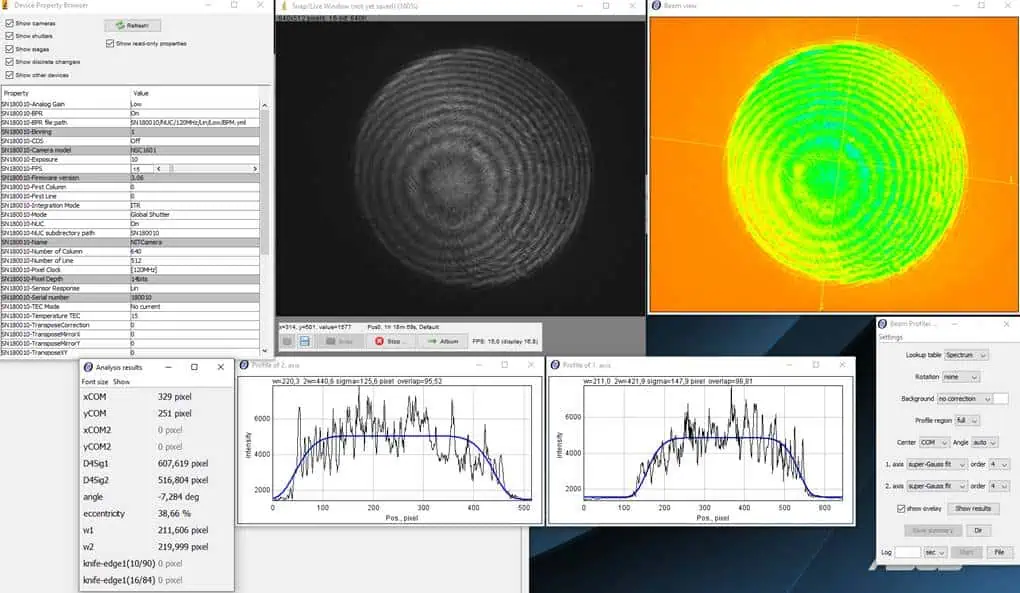Screen dimensions: 1020x593
Task: Toggle the Show shutters checkbox
Action: click(x=9, y=36)
